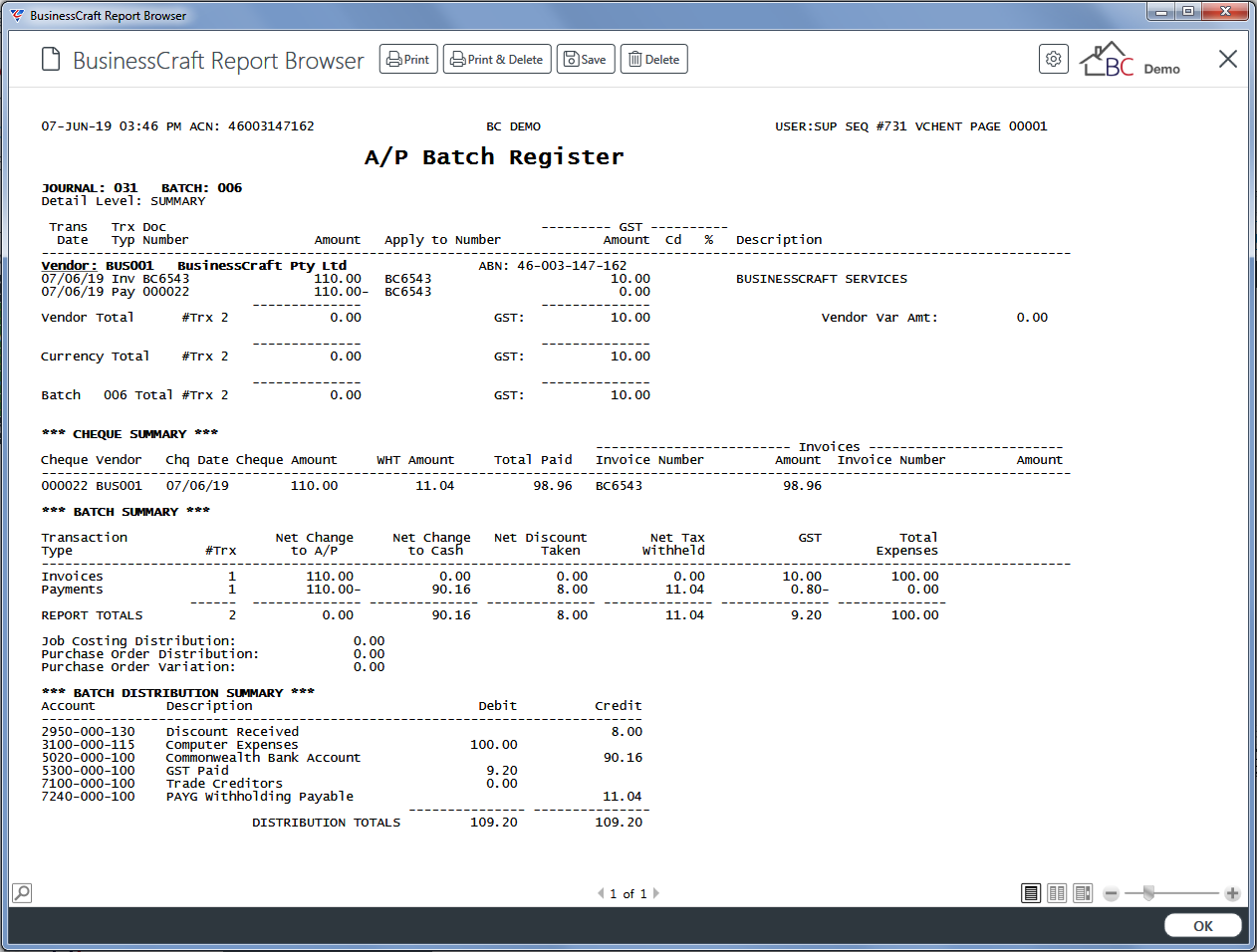Click the Commonwealth Bank Account row
Viewport: 1257px width, 952px height.
[x=342, y=758]
